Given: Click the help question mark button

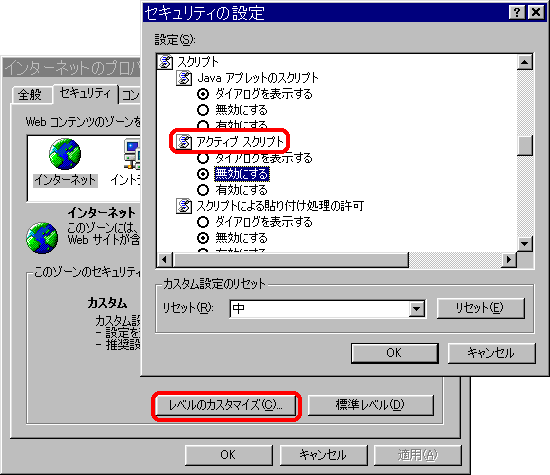Looking at the screenshot, I should [x=517, y=12].
